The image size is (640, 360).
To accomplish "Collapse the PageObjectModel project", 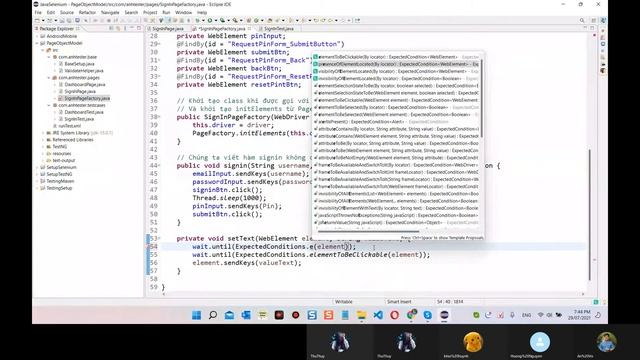I will tap(38, 43).
